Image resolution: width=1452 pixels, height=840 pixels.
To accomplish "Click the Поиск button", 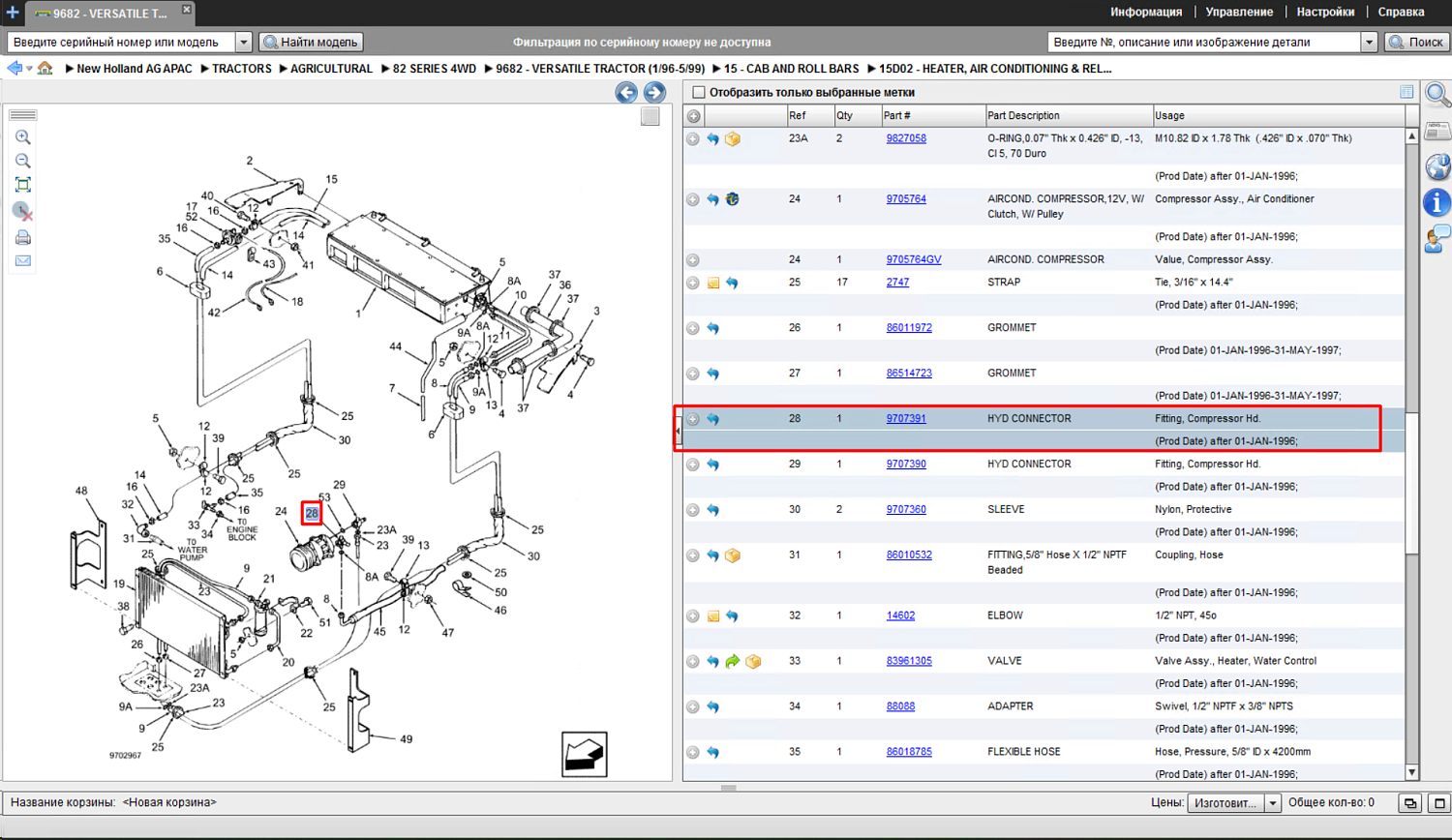I will coord(1417,43).
